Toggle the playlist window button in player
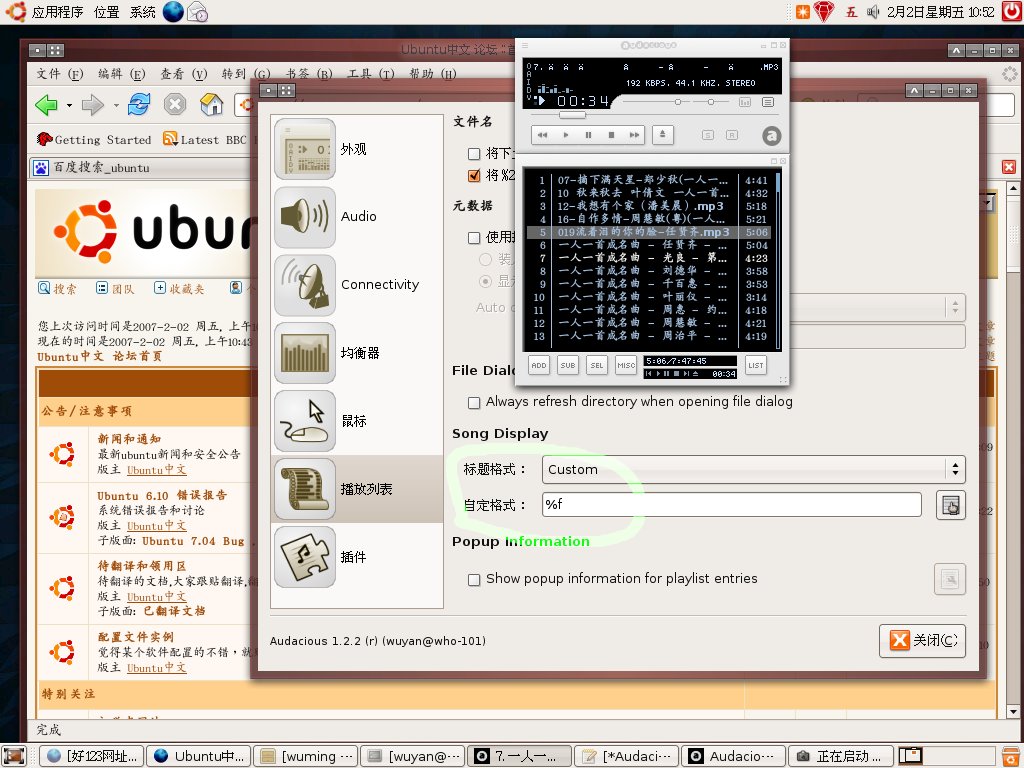Screen dimensions: 1024x768 click(768, 102)
